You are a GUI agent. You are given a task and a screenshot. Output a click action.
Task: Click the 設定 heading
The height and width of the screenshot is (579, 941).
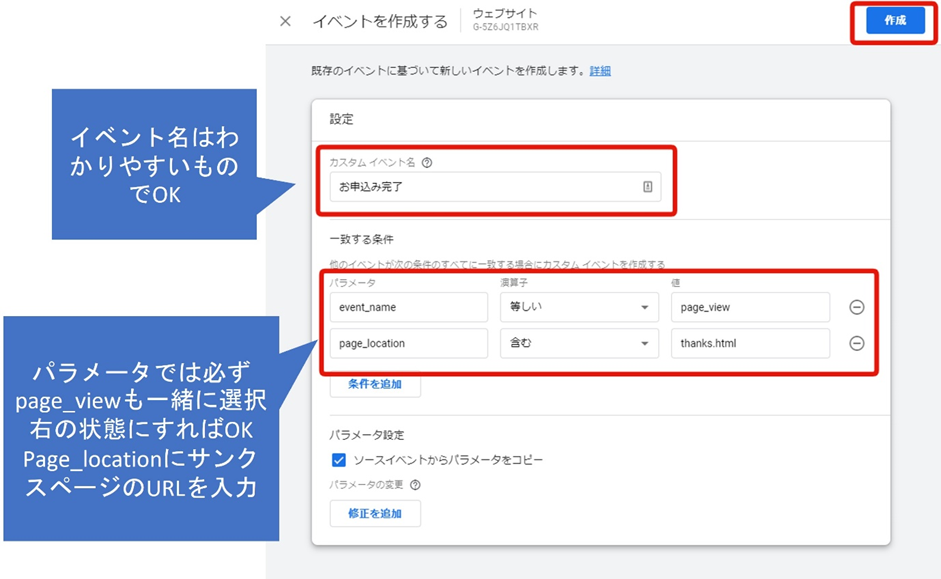(341, 119)
